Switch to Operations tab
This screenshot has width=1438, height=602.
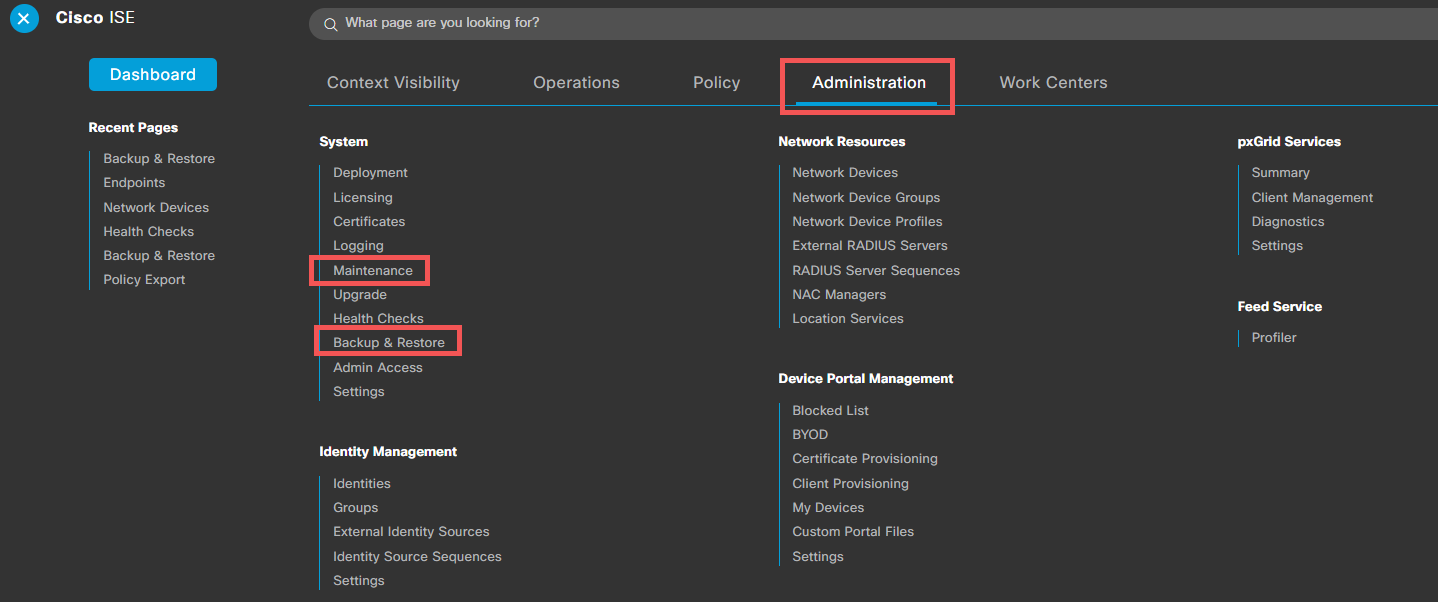tap(576, 83)
